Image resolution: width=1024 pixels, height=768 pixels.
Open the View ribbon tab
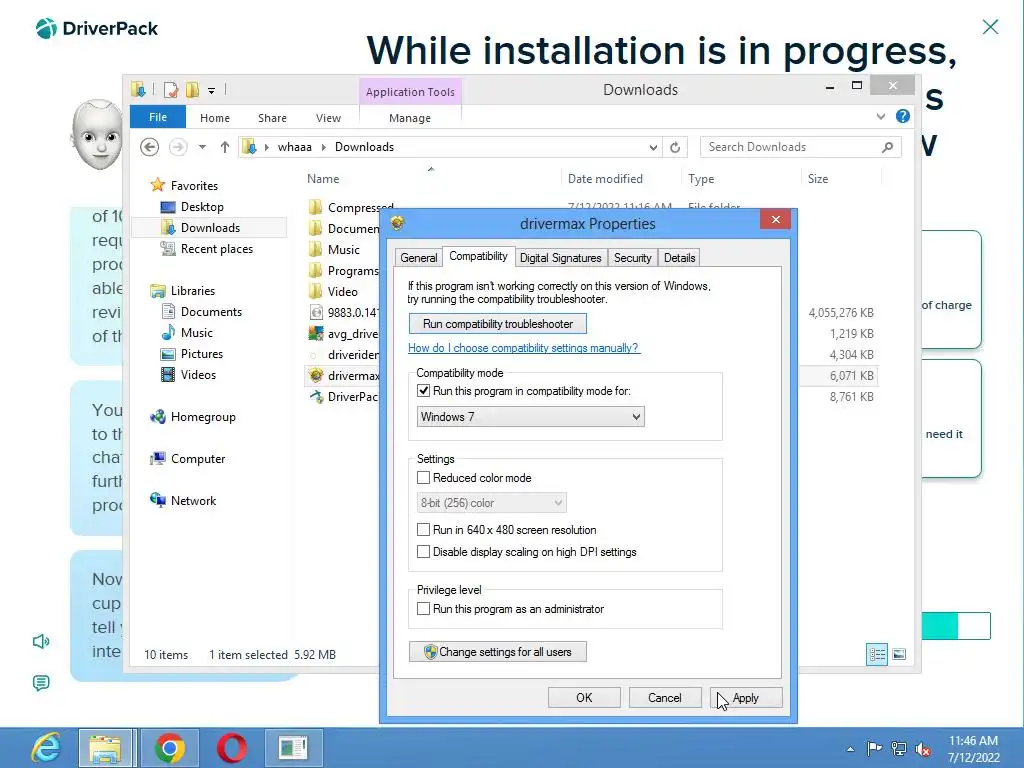(x=328, y=118)
